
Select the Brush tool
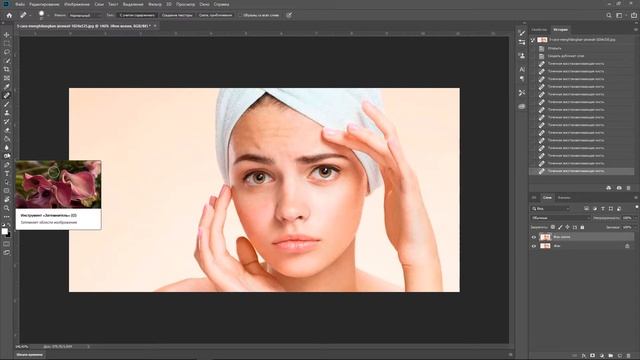7,104
